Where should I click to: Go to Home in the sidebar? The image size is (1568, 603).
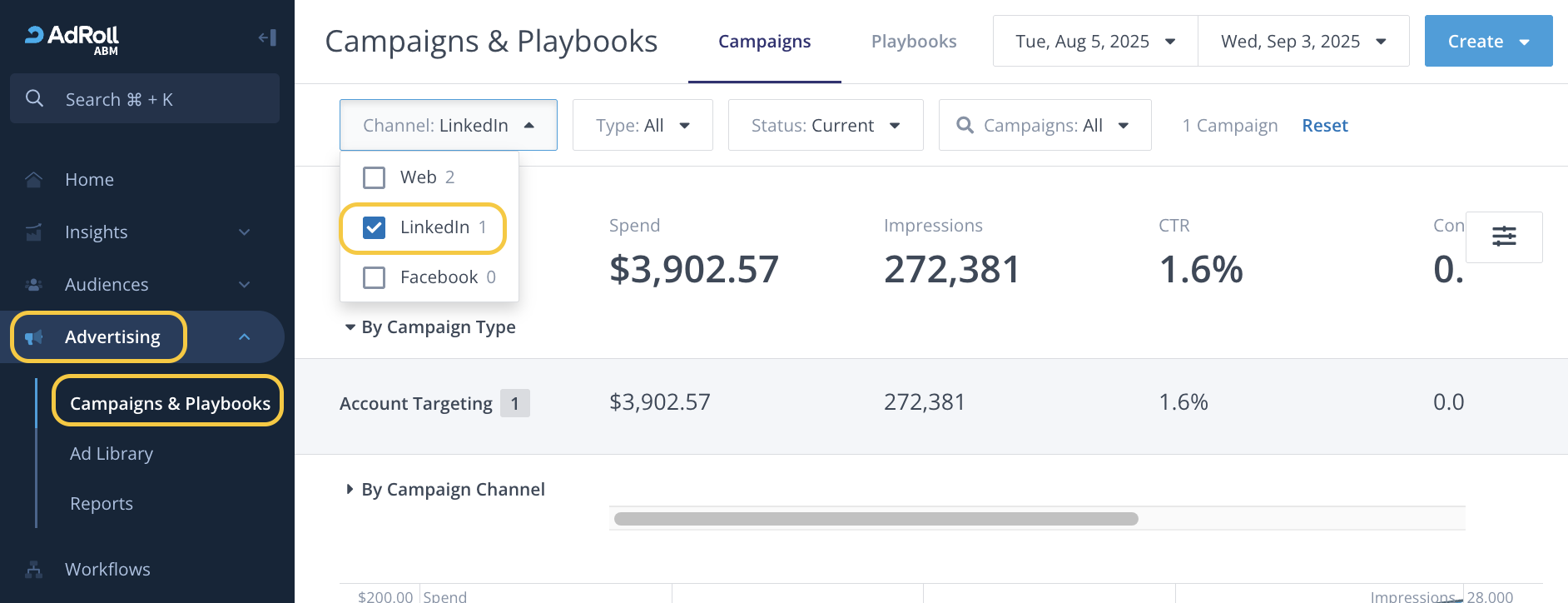click(89, 179)
